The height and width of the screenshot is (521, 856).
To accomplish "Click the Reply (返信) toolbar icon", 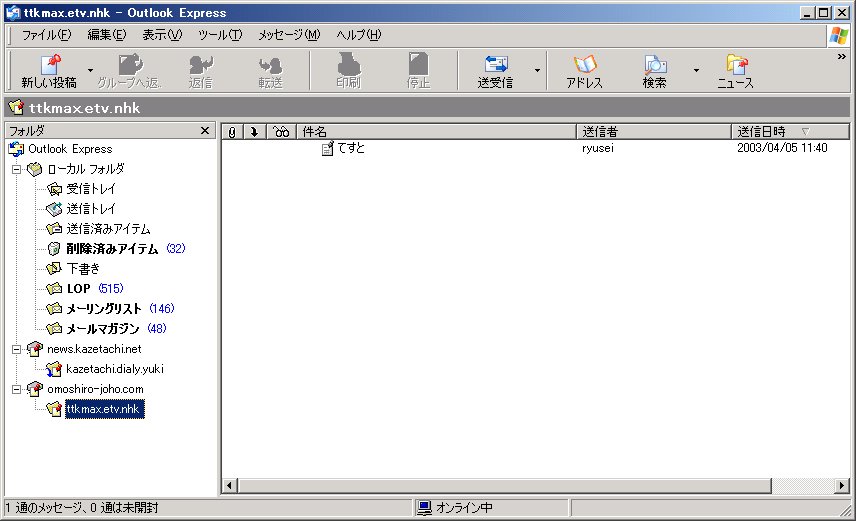I will (x=200, y=71).
